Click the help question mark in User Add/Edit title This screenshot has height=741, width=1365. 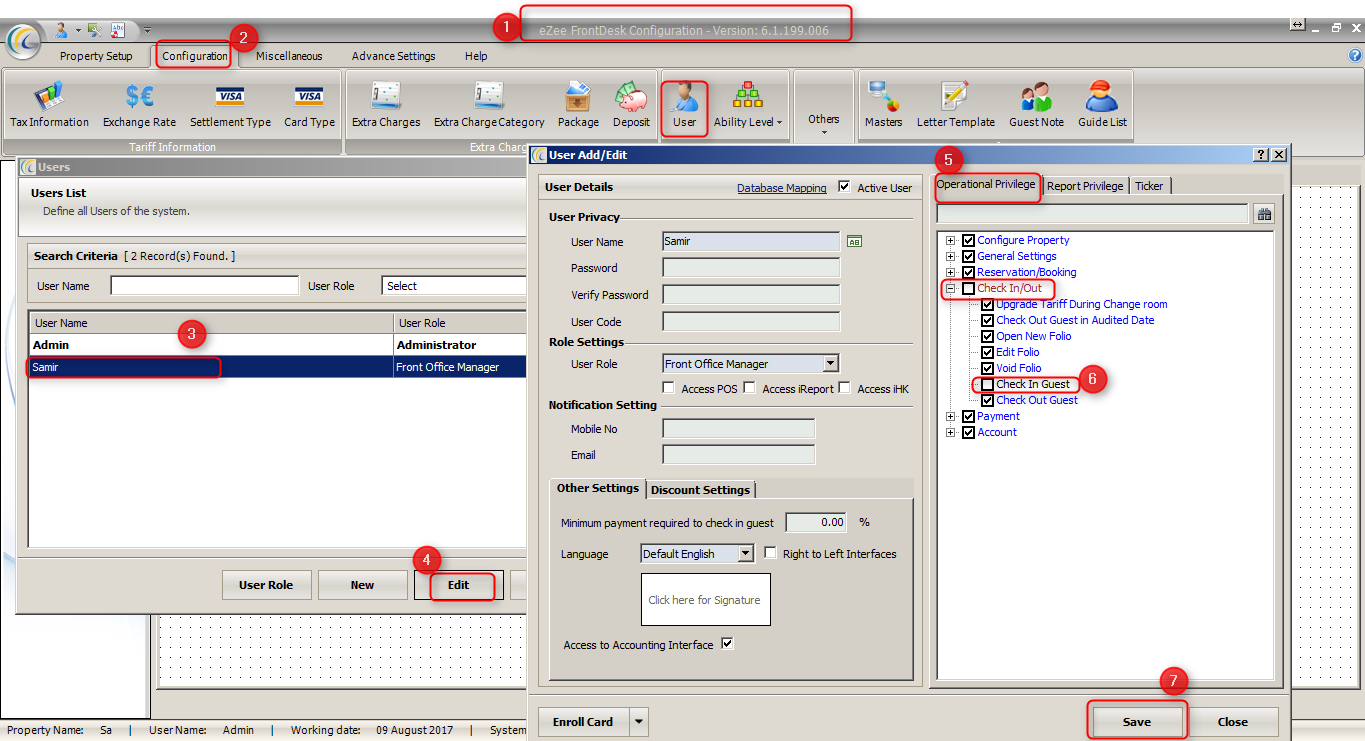coord(1261,154)
